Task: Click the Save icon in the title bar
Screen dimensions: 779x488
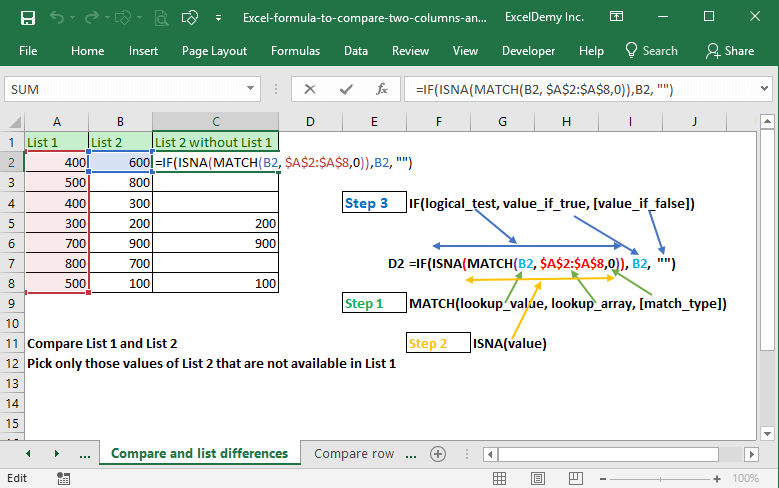Action: point(28,18)
